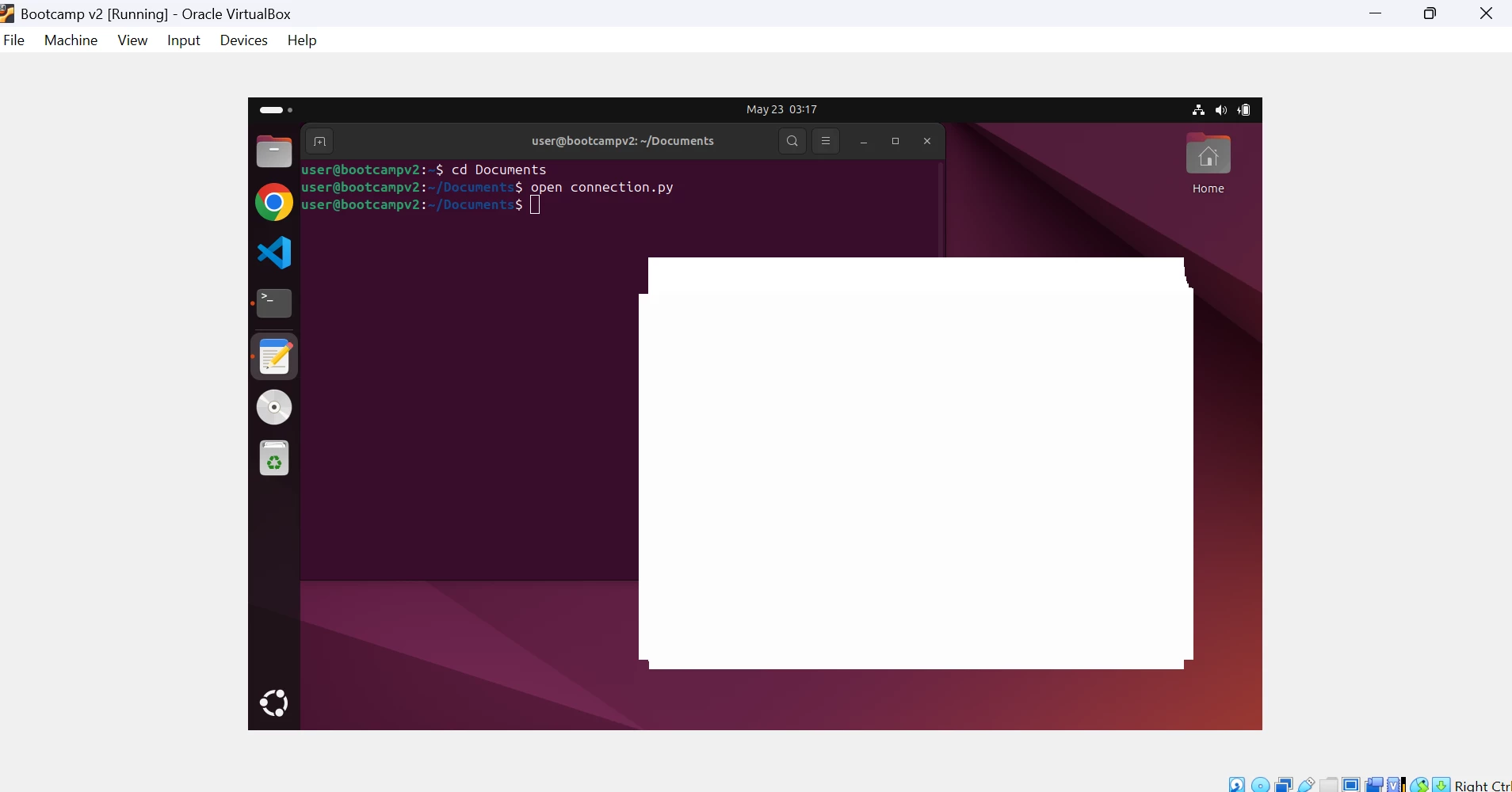Click the CPU virtualization status icon

tap(1396, 784)
